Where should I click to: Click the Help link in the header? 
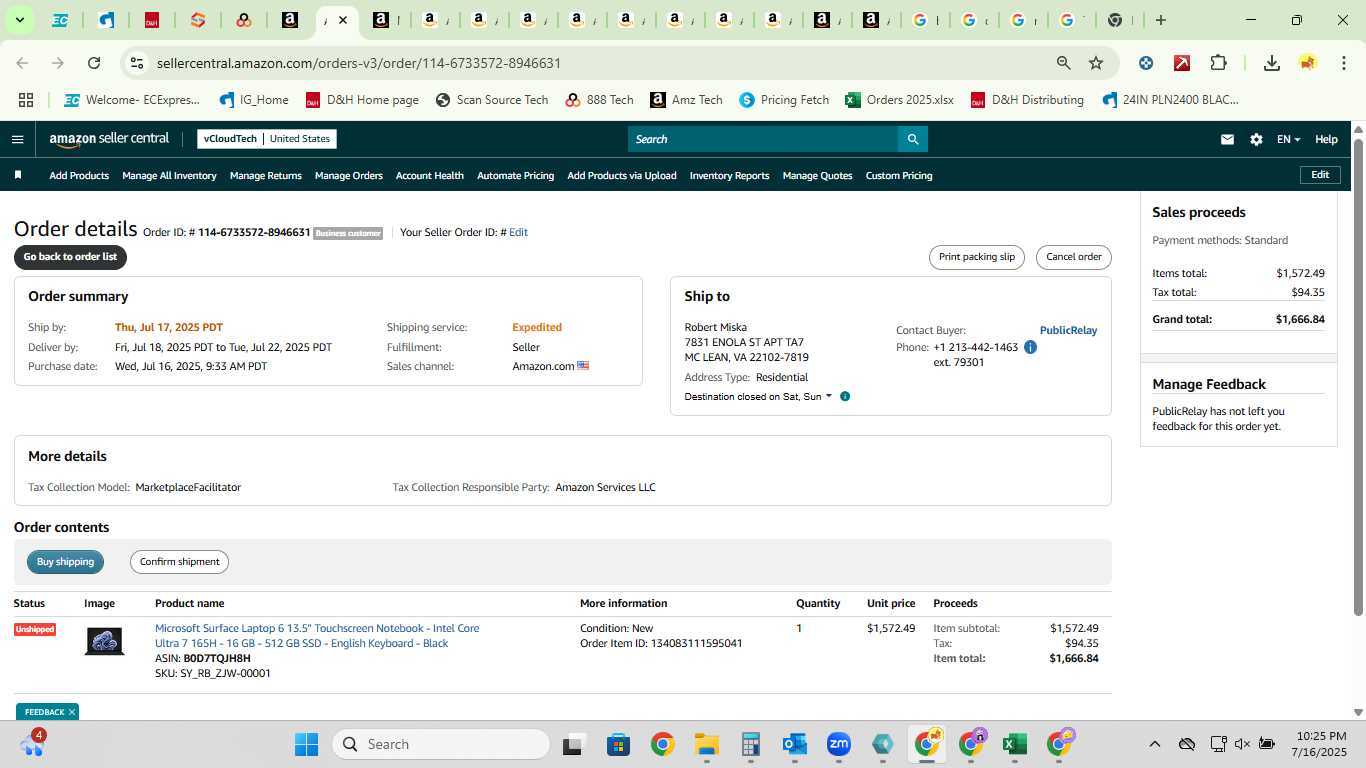[1326, 139]
